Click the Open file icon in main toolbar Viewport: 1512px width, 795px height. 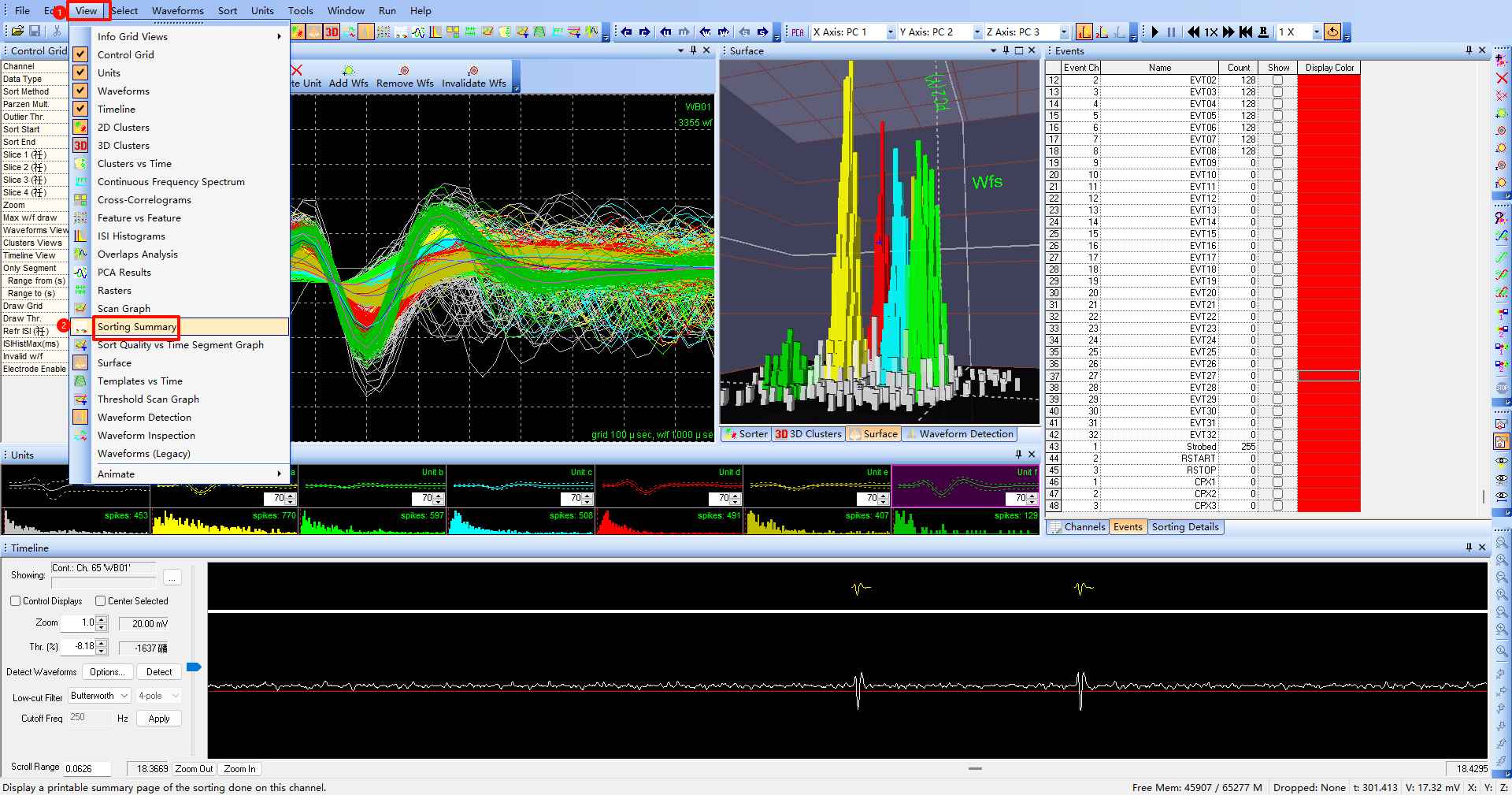[17, 31]
